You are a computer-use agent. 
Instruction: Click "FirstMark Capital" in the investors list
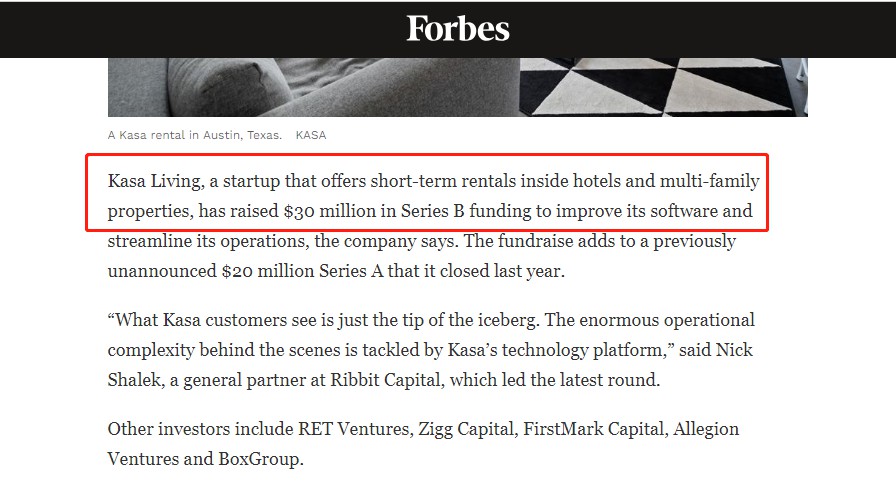click(594, 429)
